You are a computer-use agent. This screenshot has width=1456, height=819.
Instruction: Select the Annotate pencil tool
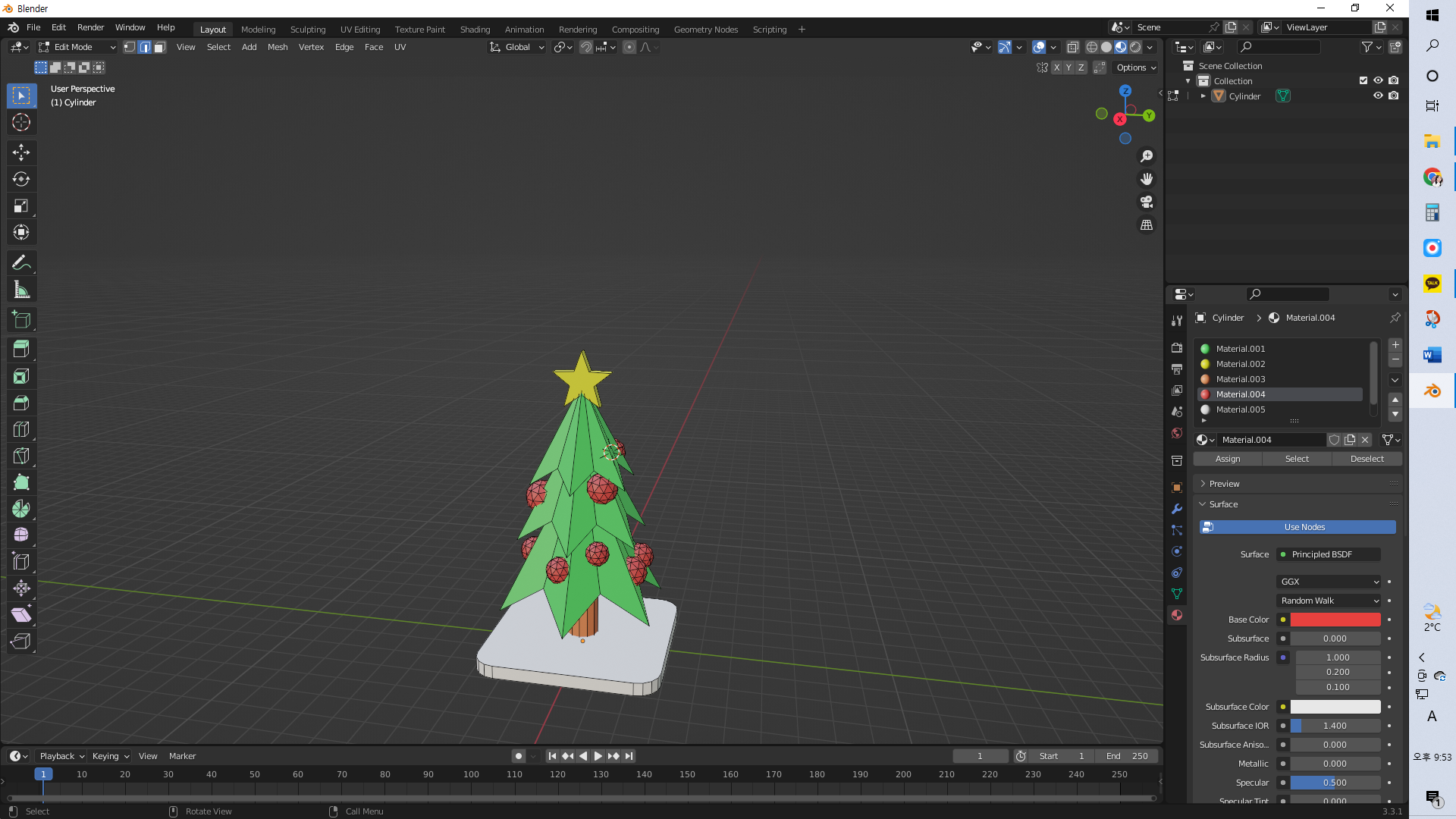(21, 263)
